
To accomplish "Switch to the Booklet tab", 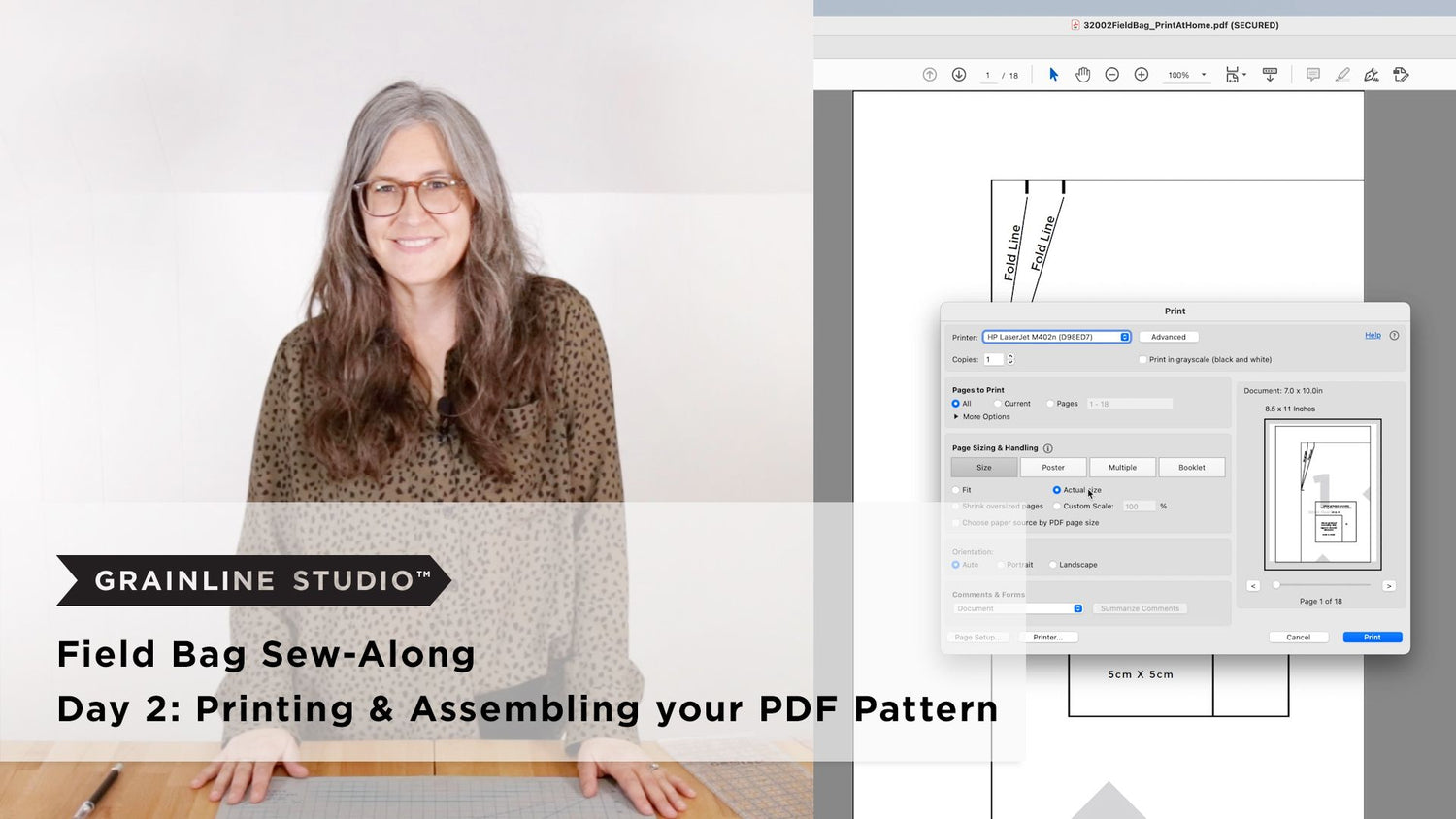I will [x=1192, y=468].
